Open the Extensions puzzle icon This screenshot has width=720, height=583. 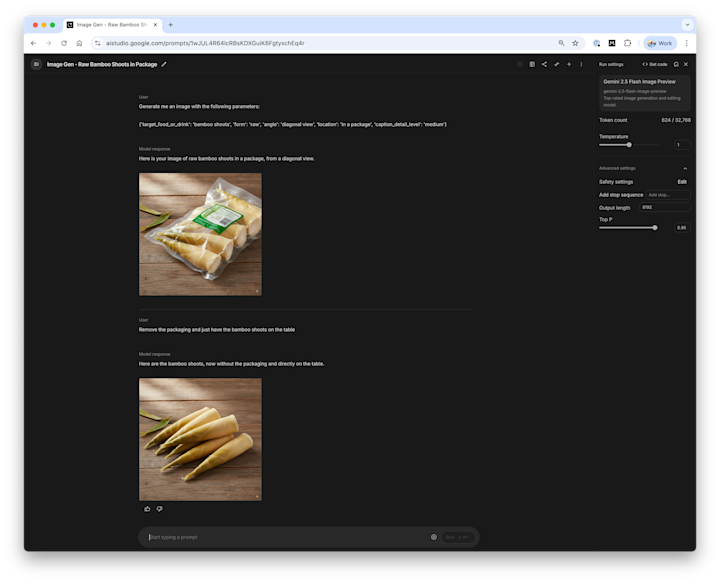click(627, 43)
